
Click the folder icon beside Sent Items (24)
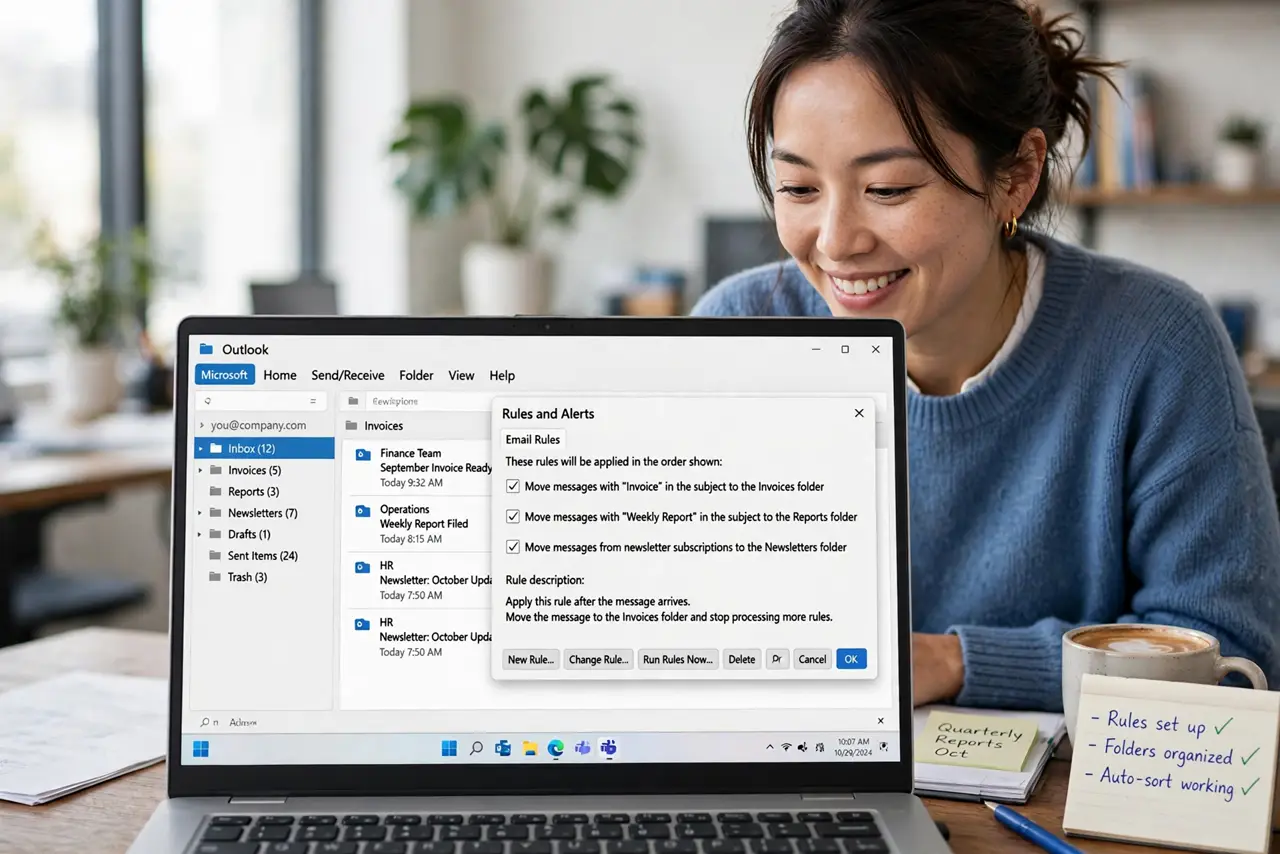pyautogui.click(x=216, y=555)
